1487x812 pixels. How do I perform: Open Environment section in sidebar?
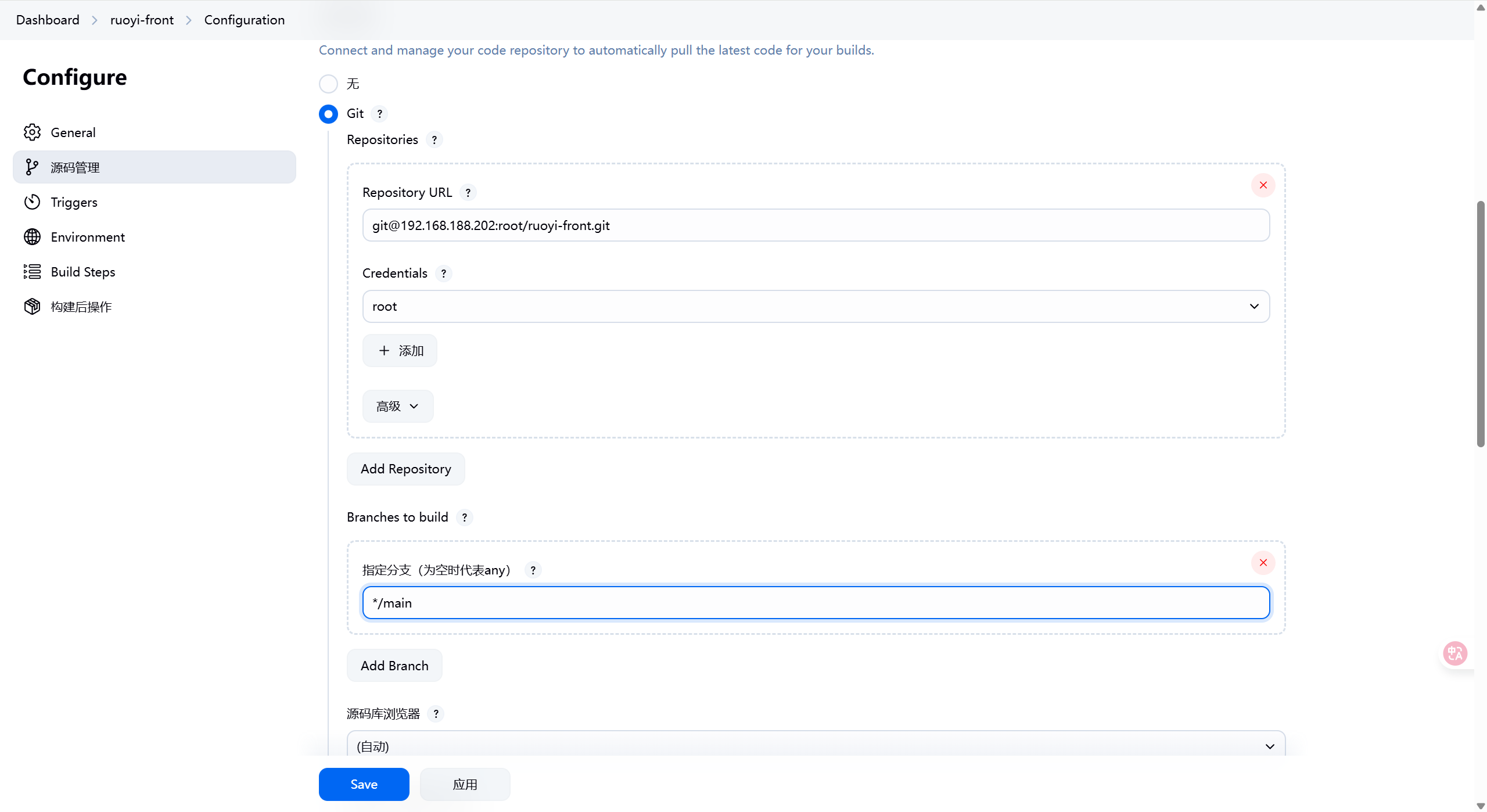(x=88, y=237)
